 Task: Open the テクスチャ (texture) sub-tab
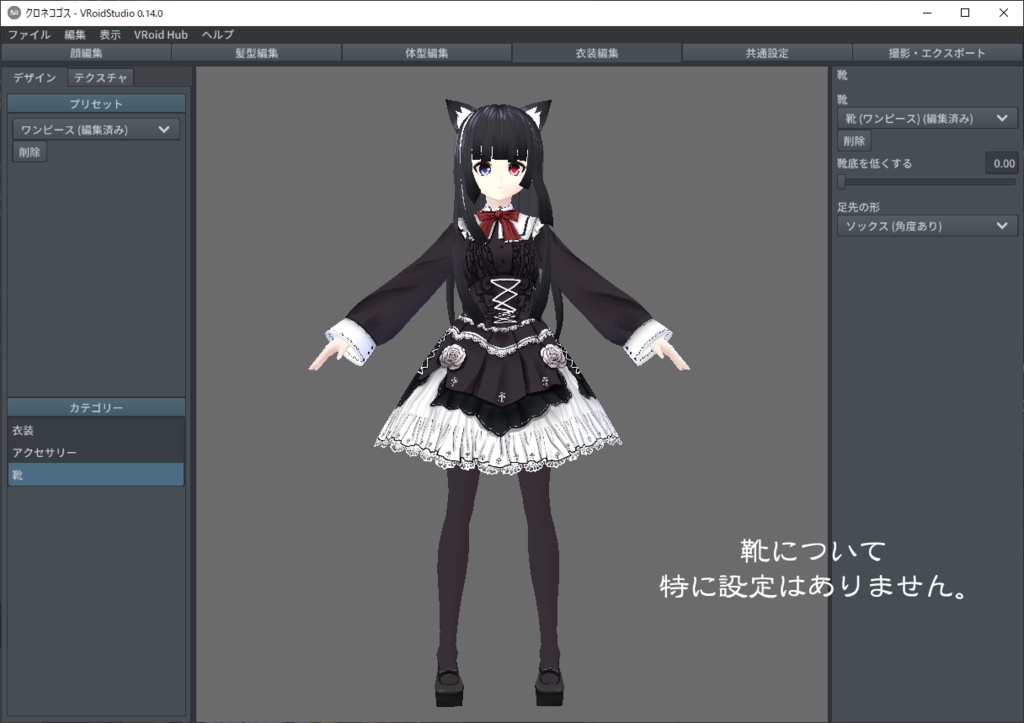[x=98, y=77]
